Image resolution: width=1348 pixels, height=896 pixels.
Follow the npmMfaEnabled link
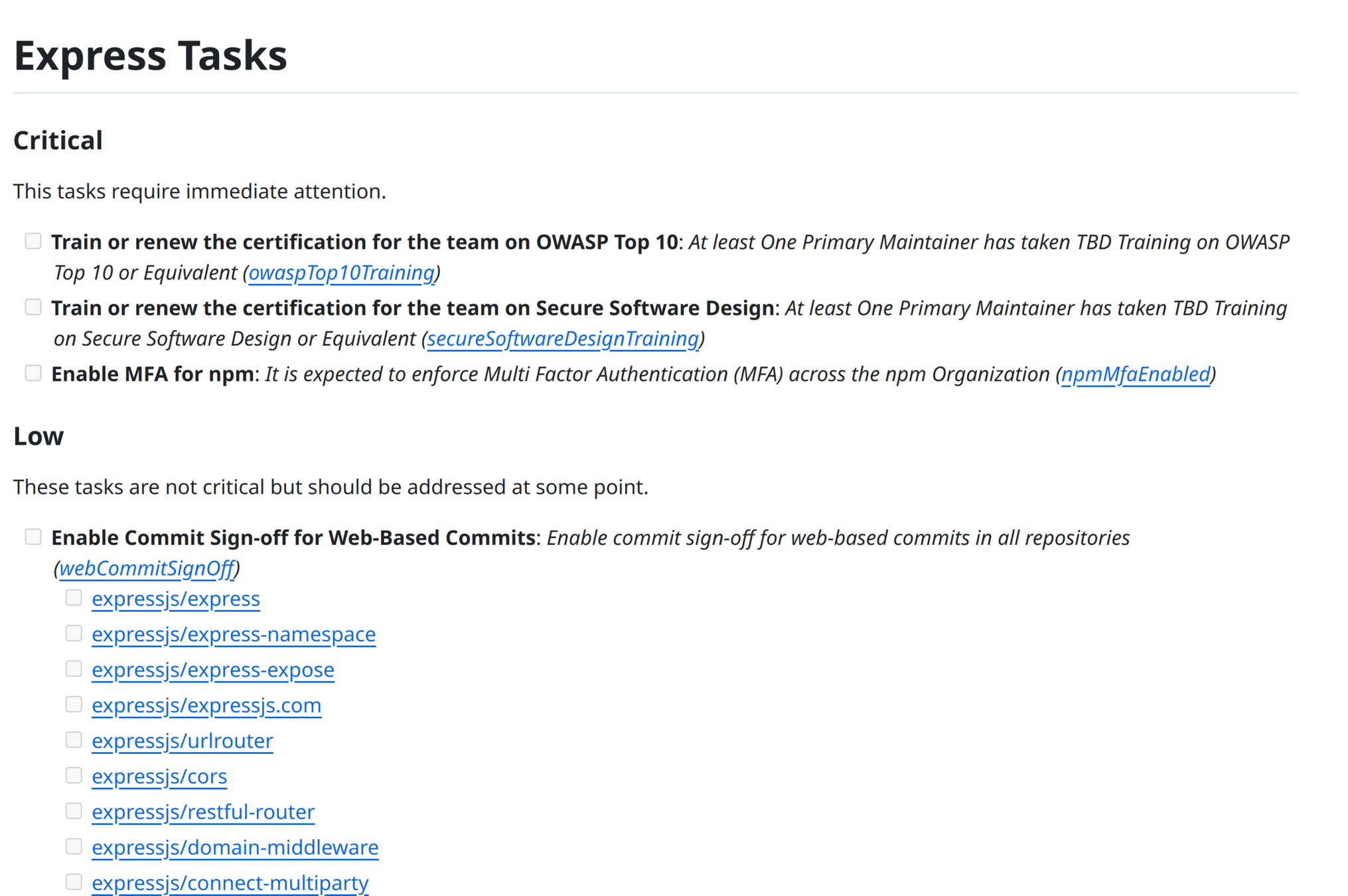(1136, 374)
